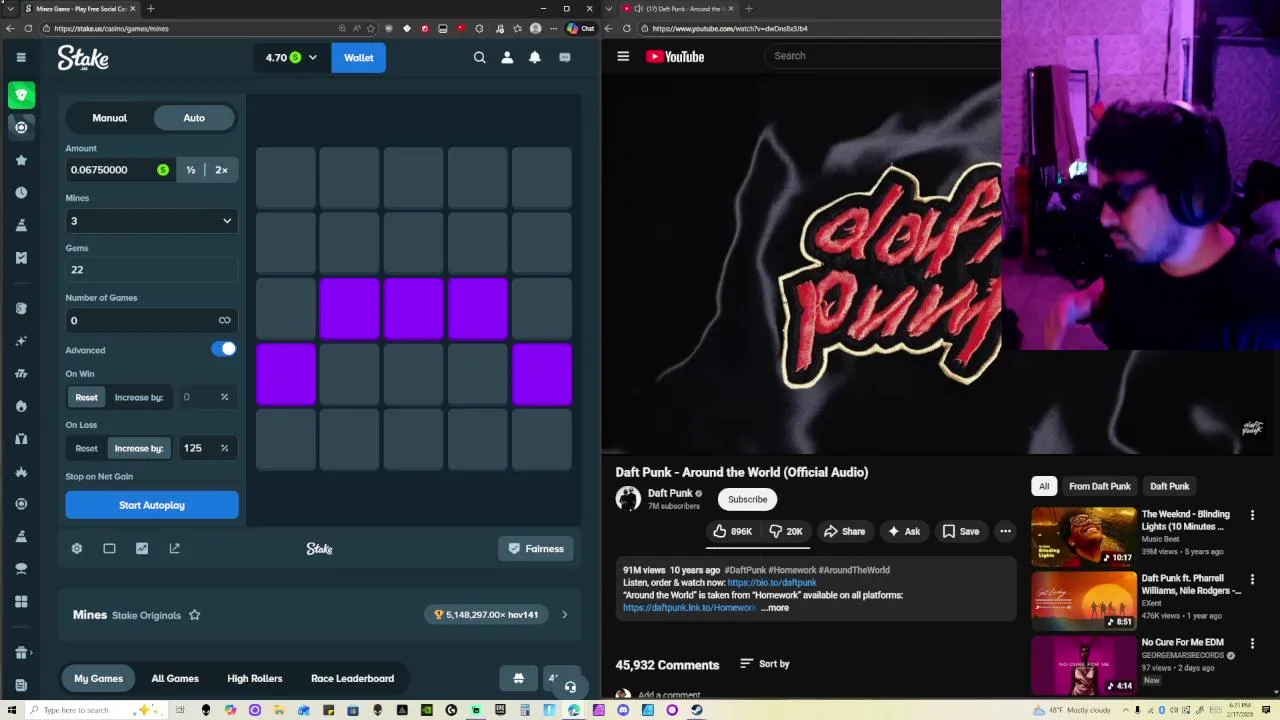Click the Start Autoplay button
The image size is (1280, 720).
tap(152, 505)
